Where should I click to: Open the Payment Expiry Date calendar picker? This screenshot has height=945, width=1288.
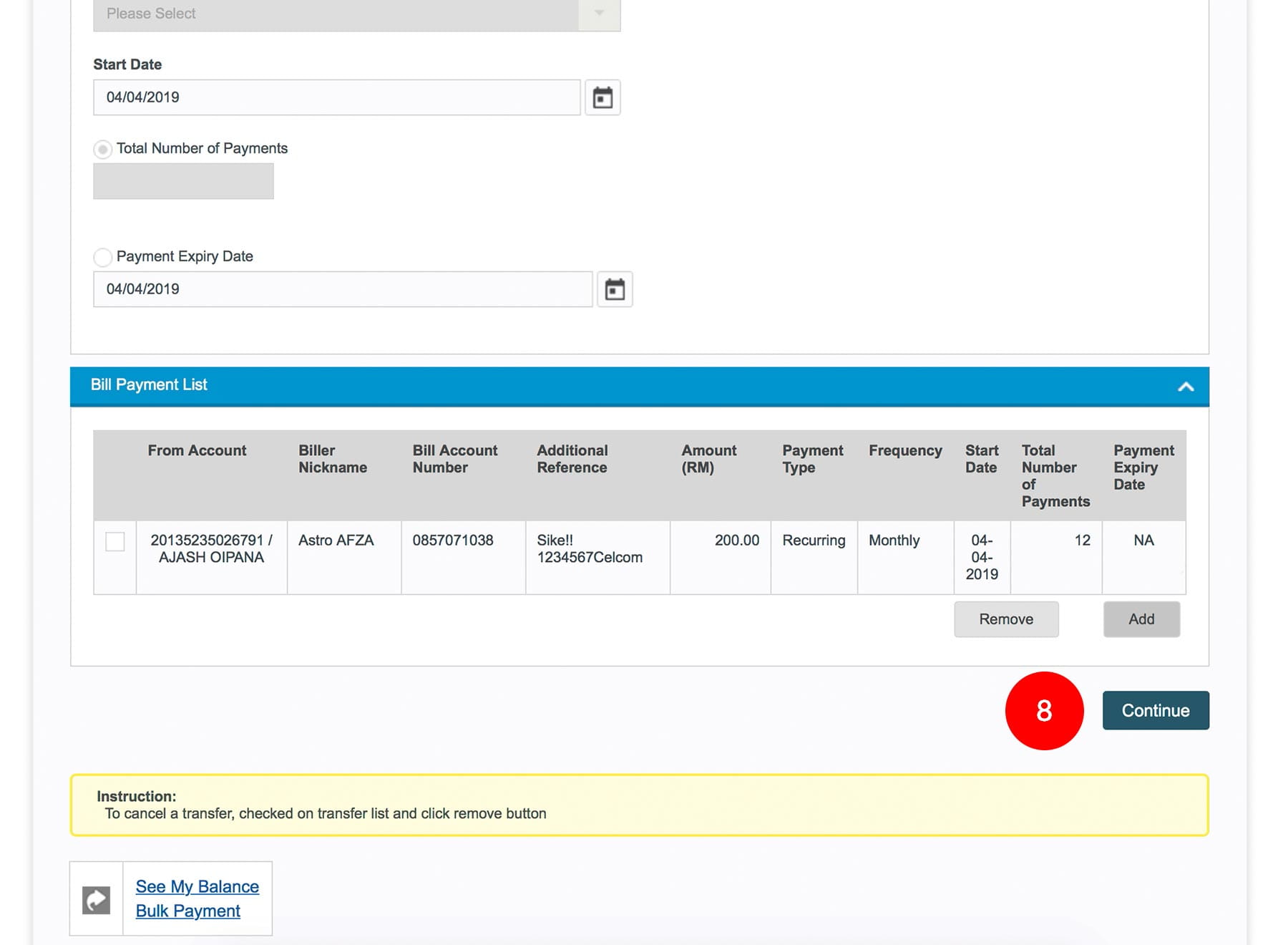point(615,289)
